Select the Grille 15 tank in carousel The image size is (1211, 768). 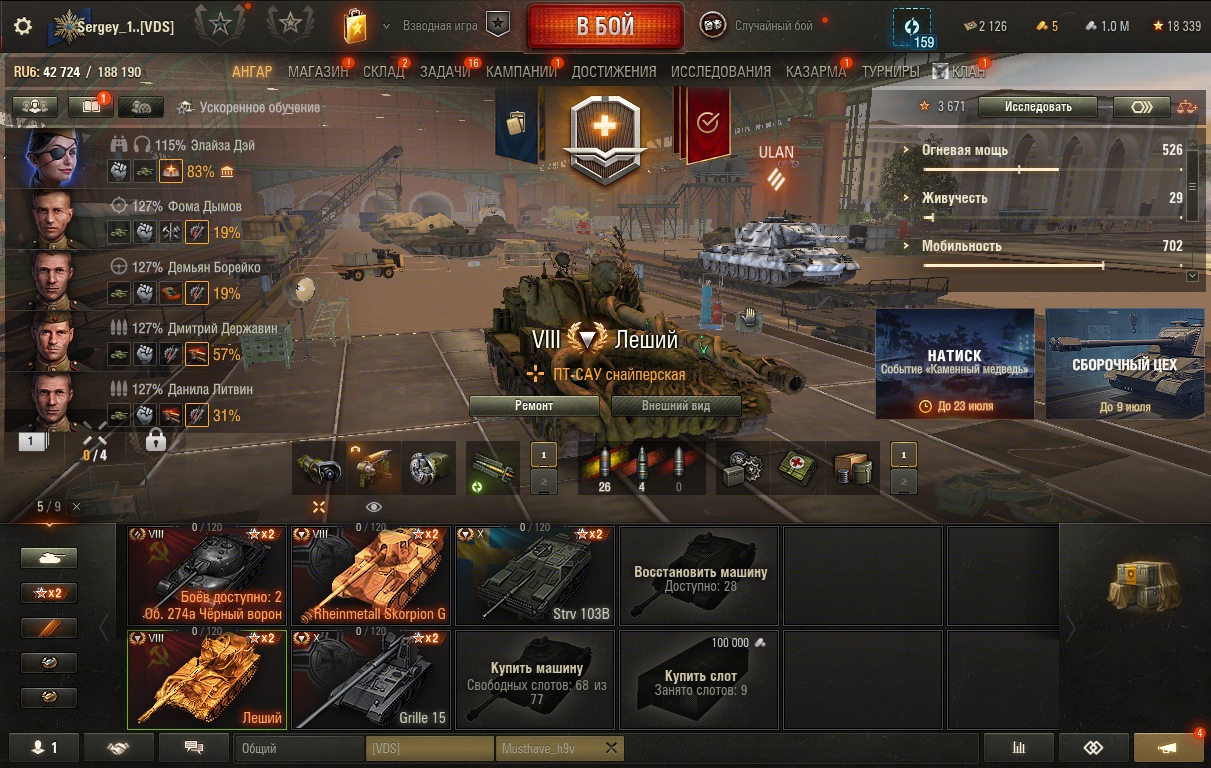point(371,679)
